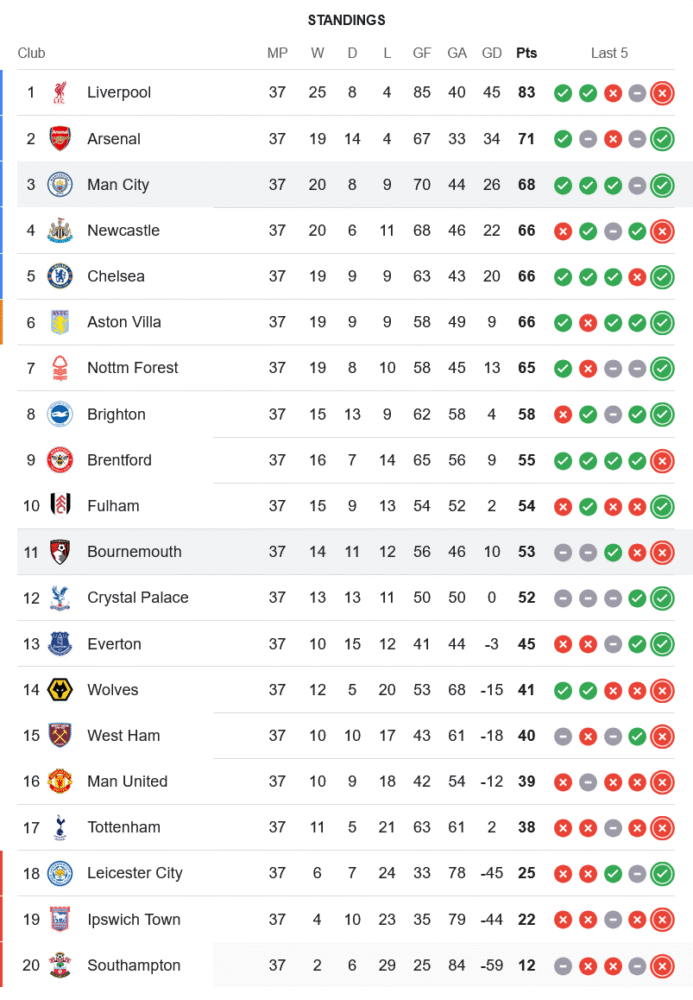Click Liverpool's latest match loss indicator
693x1000 pixels.
tap(661, 93)
